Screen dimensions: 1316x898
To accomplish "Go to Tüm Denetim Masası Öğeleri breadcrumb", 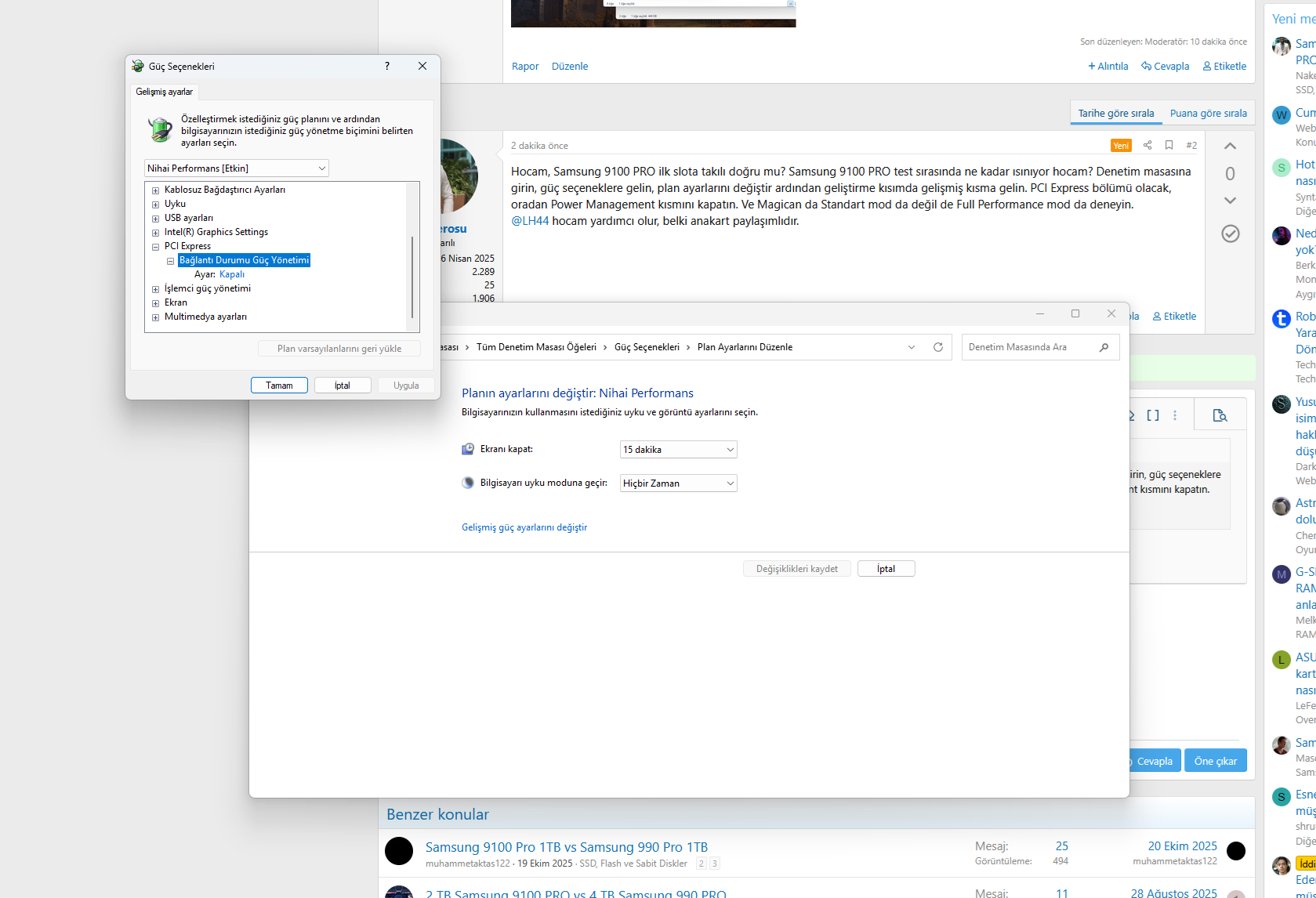I will 536,347.
